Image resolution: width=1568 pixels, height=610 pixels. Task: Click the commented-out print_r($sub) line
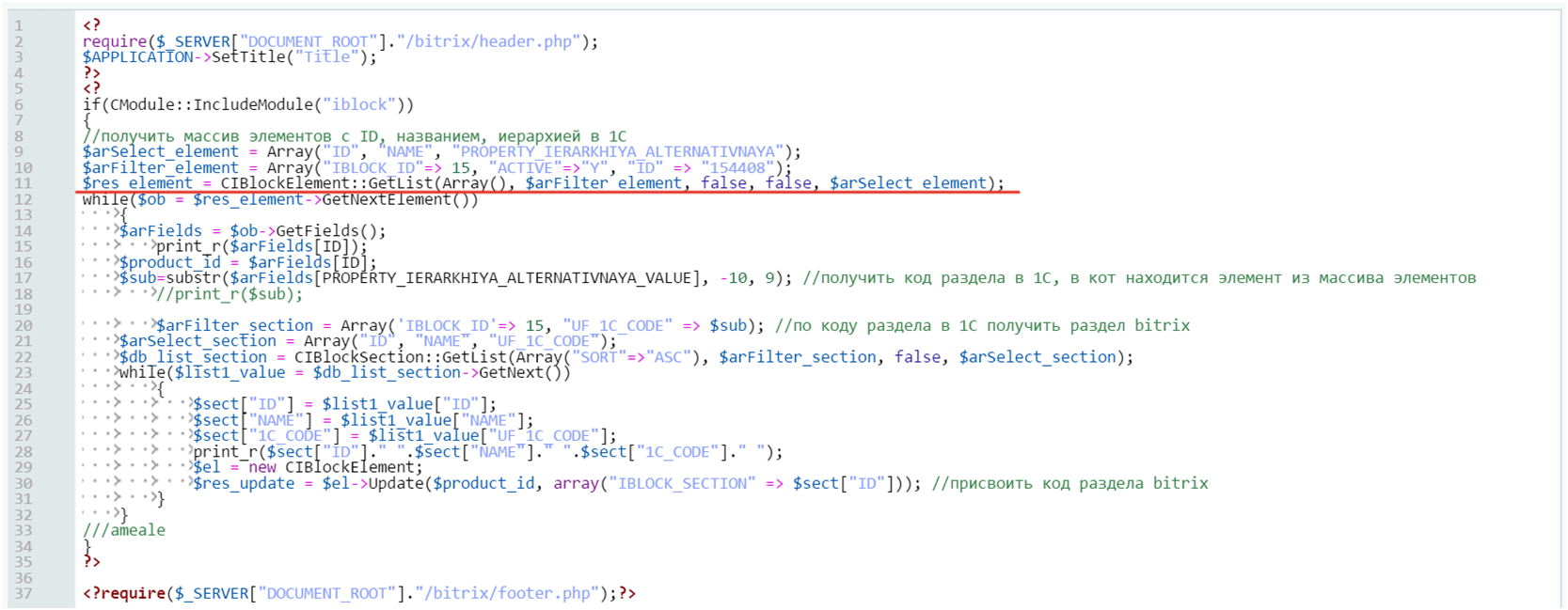[229, 294]
